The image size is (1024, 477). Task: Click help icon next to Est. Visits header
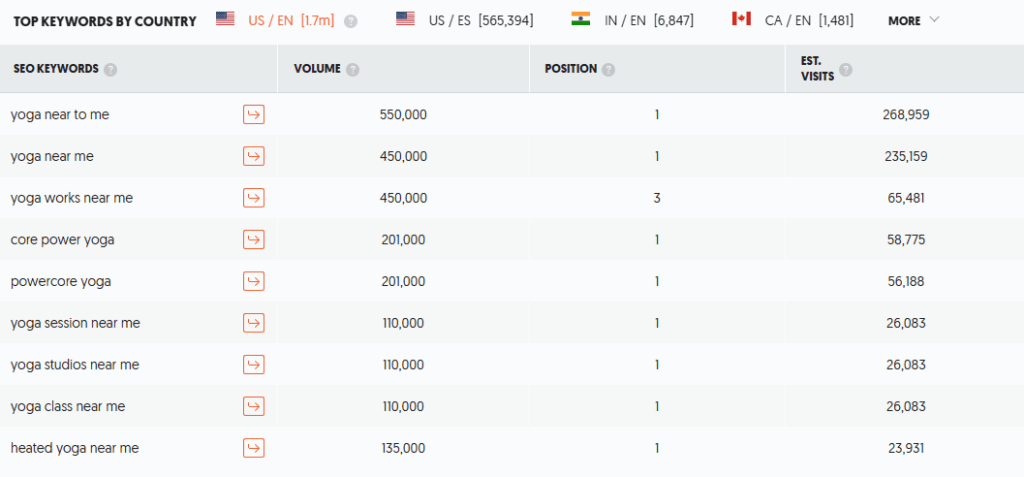click(846, 69)
